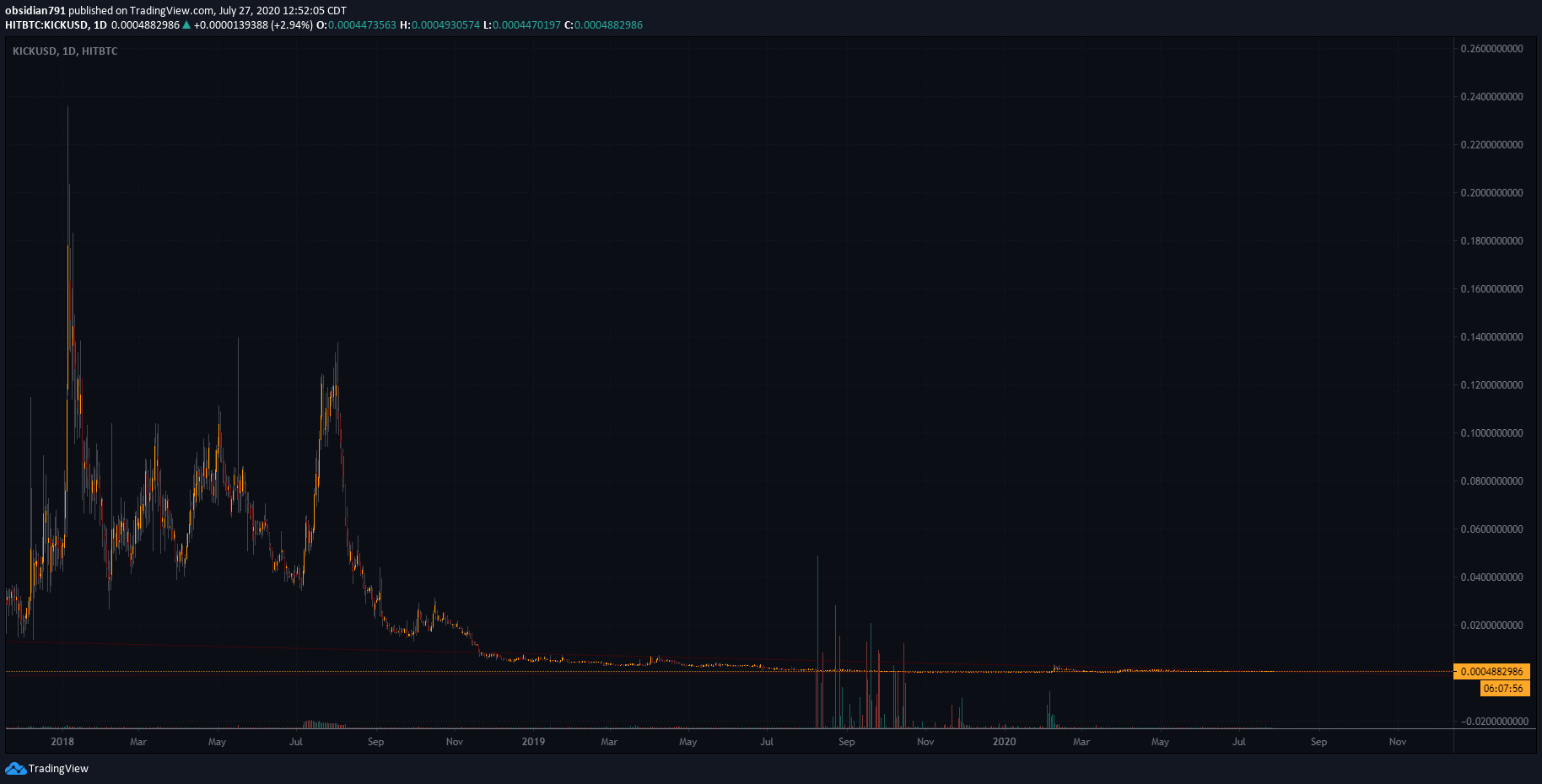Click the 0.0800000000 price axis label
This screenshot has height=784, width=1542.
coord(1492,481)
